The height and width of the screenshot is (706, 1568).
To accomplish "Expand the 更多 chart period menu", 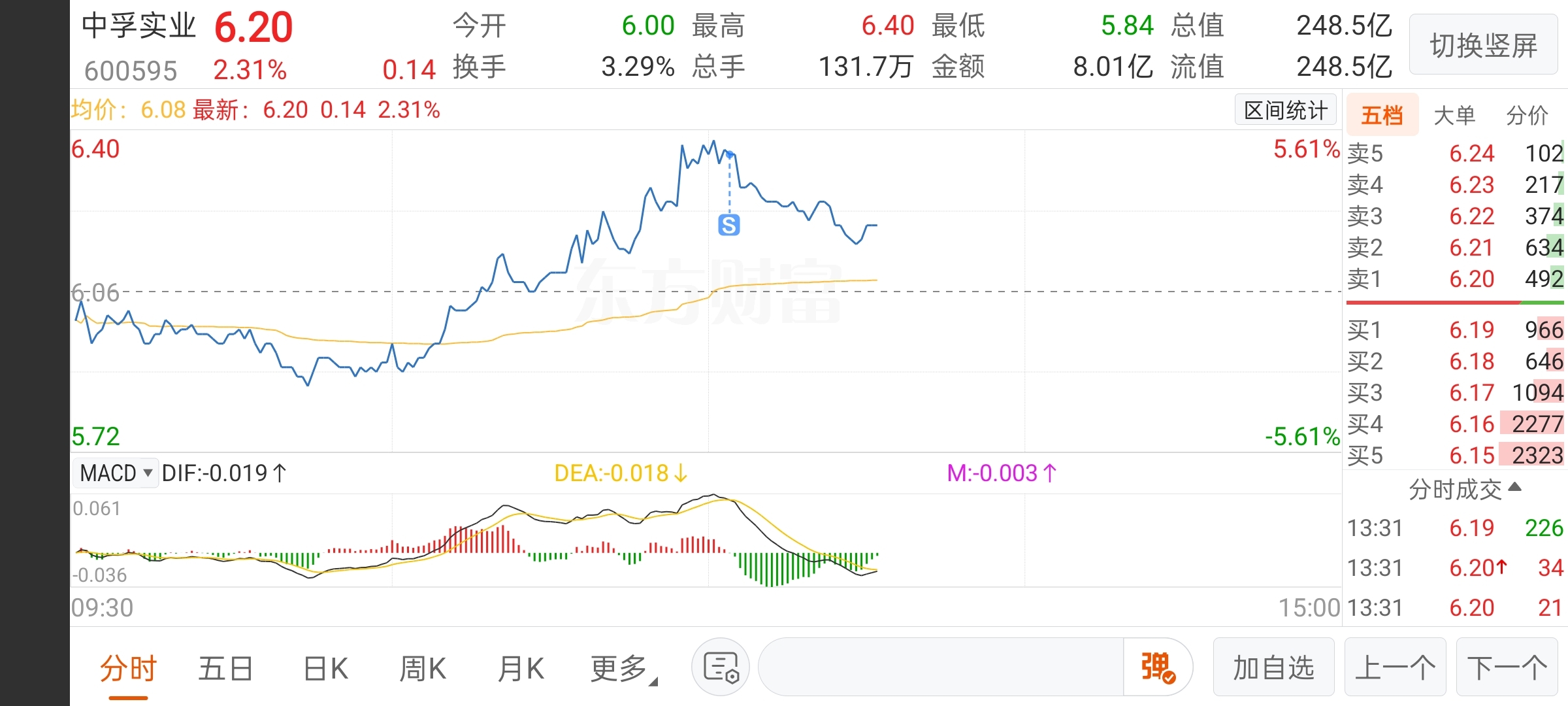I will [x=623, y=669].
